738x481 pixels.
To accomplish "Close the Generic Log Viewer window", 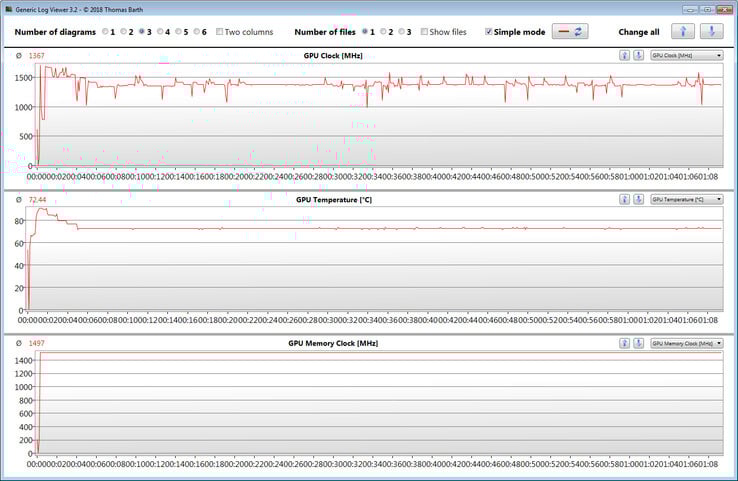I will point(724,9).
